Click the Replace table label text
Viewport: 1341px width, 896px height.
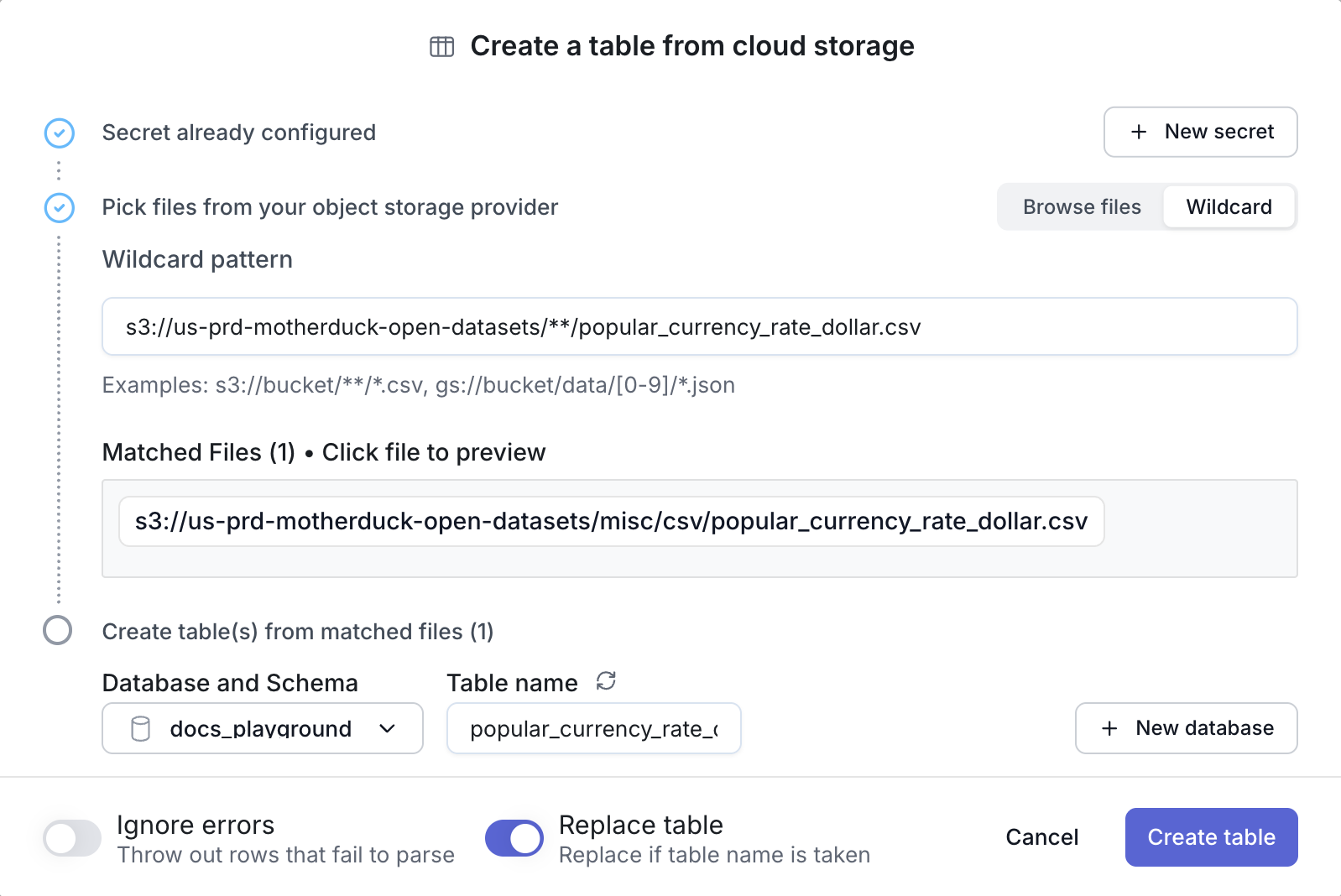point(640,826)
